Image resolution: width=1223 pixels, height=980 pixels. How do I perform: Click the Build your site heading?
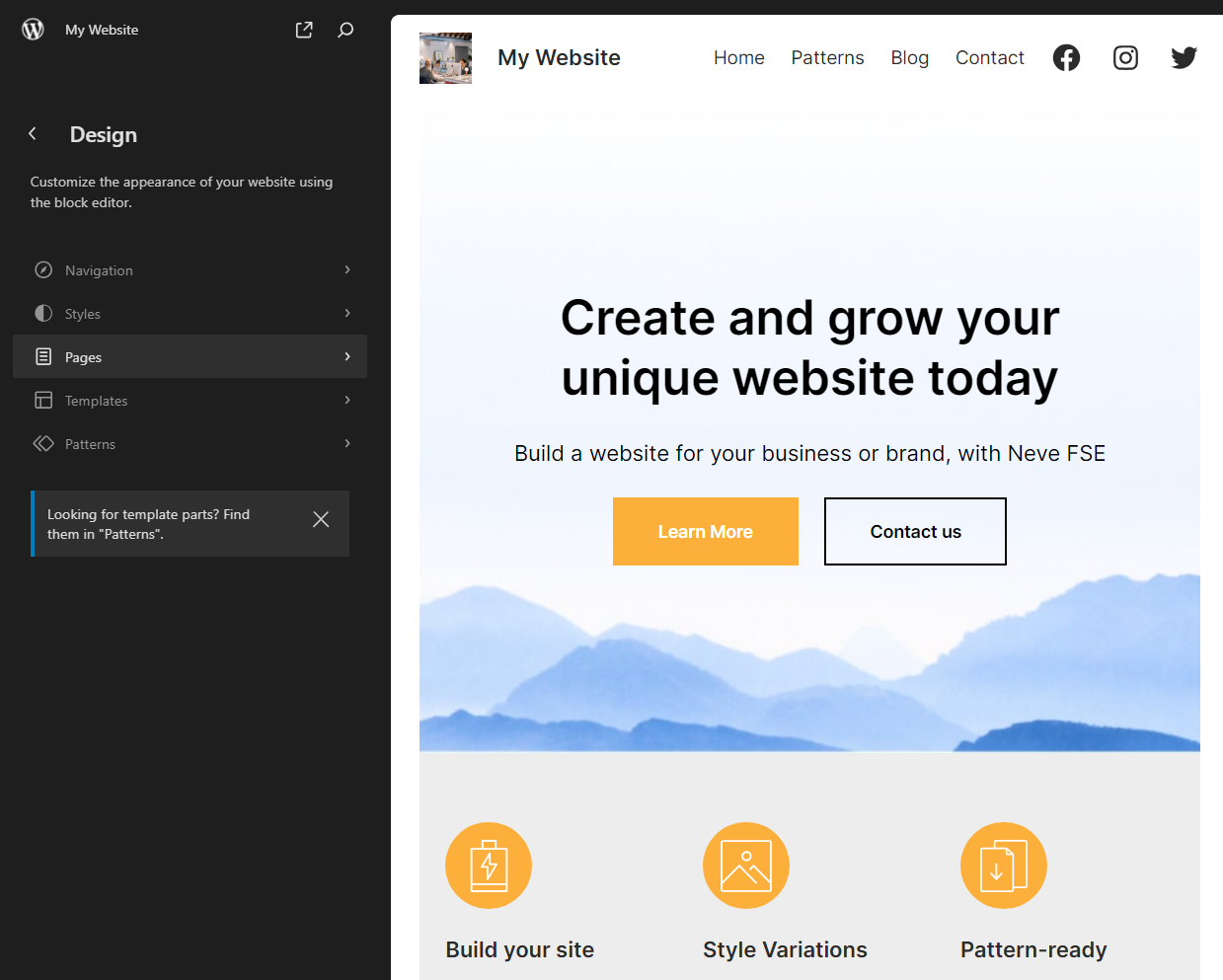[520, 949]
